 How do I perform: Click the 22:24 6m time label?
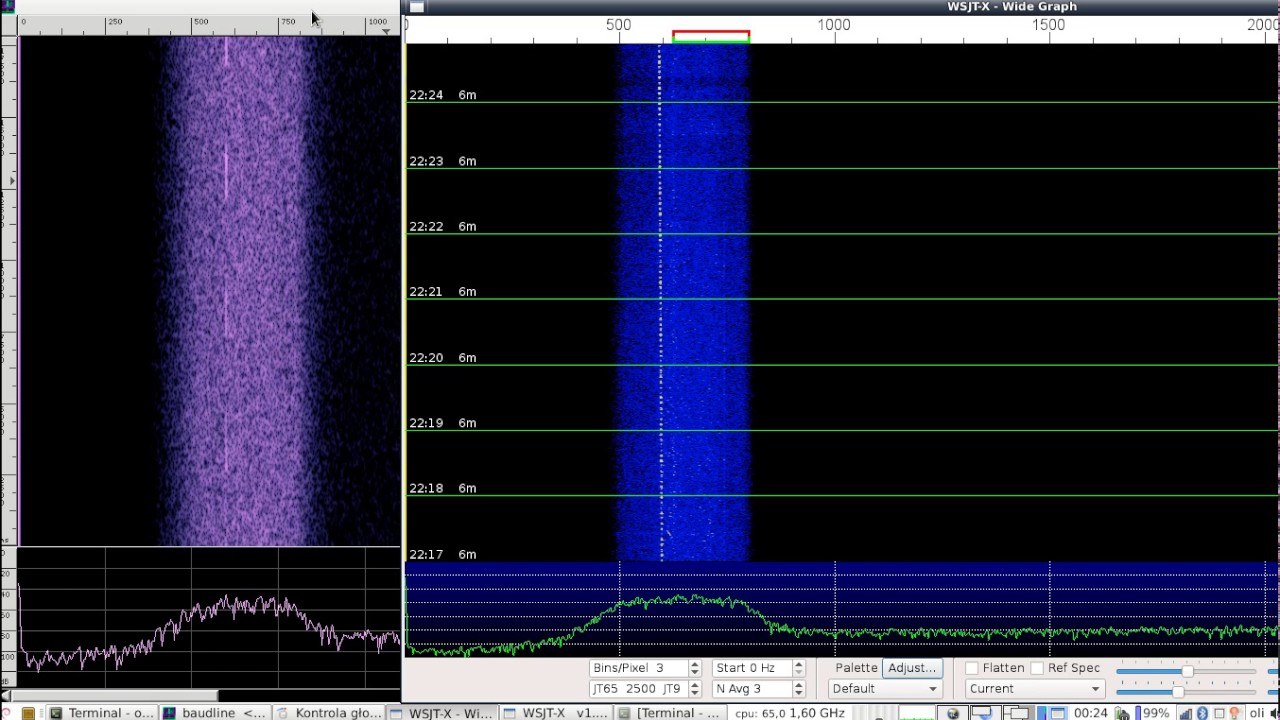coord(443,95)
